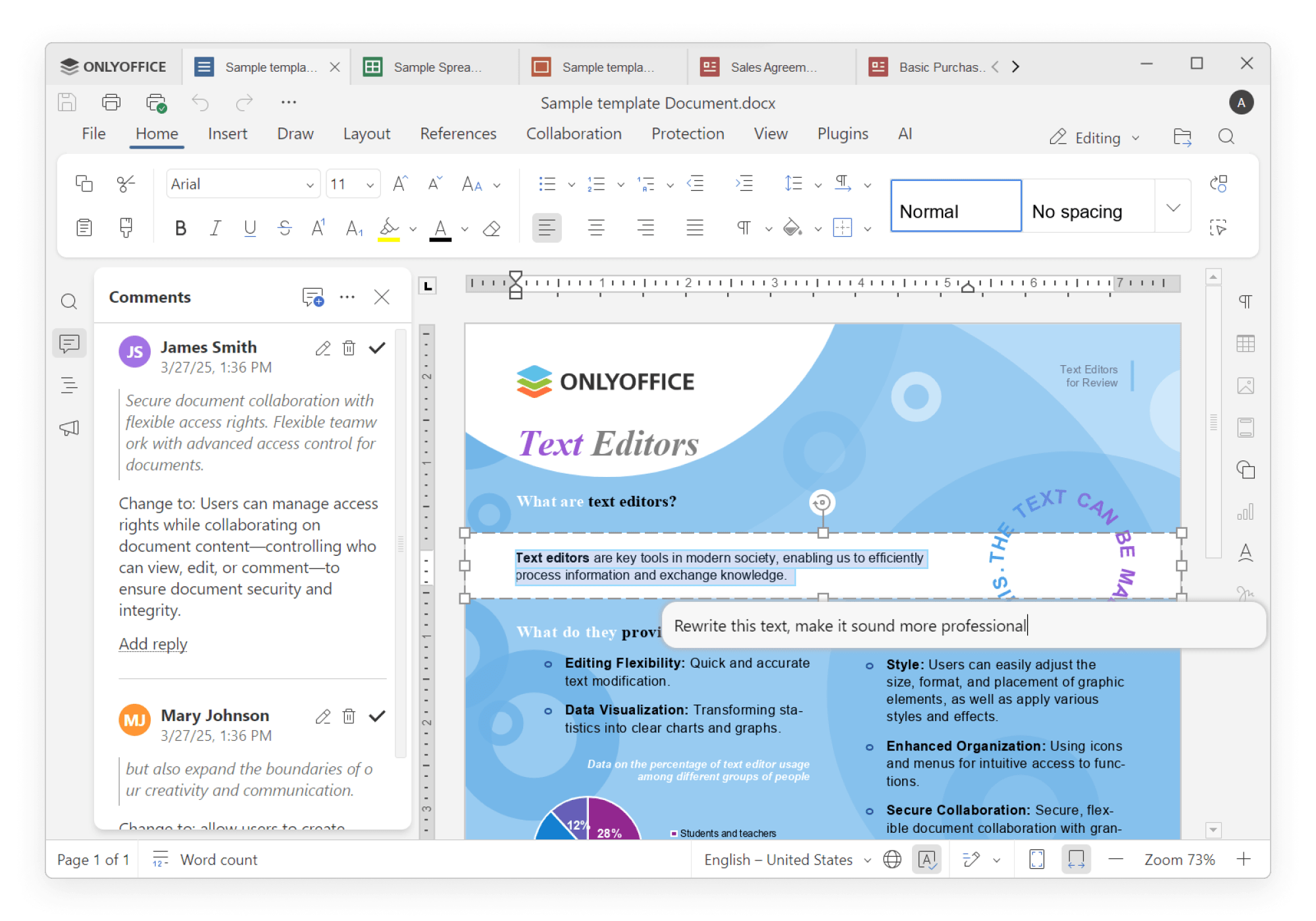Open the Collaboration tab
1316x921 pixels.
[574, 134]
